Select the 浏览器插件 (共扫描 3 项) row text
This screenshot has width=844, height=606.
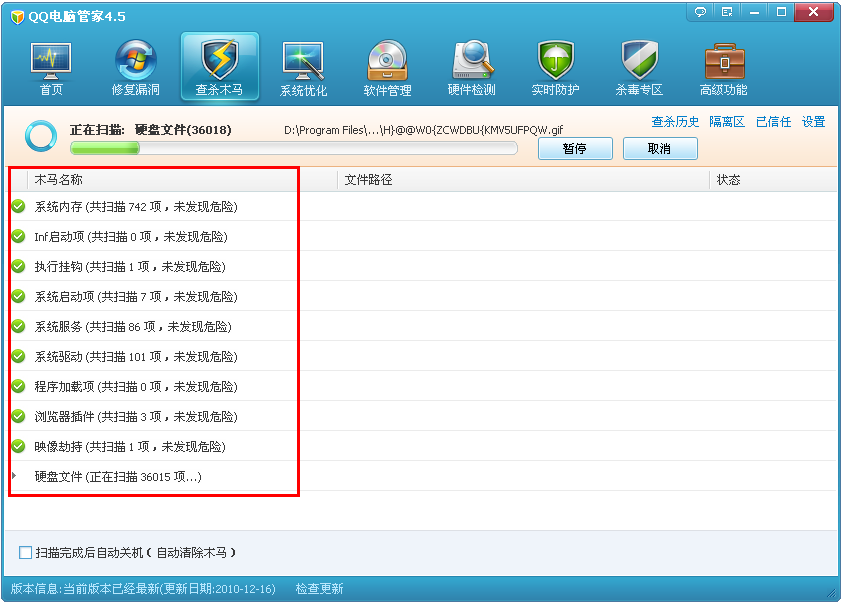tap(136, 417)
